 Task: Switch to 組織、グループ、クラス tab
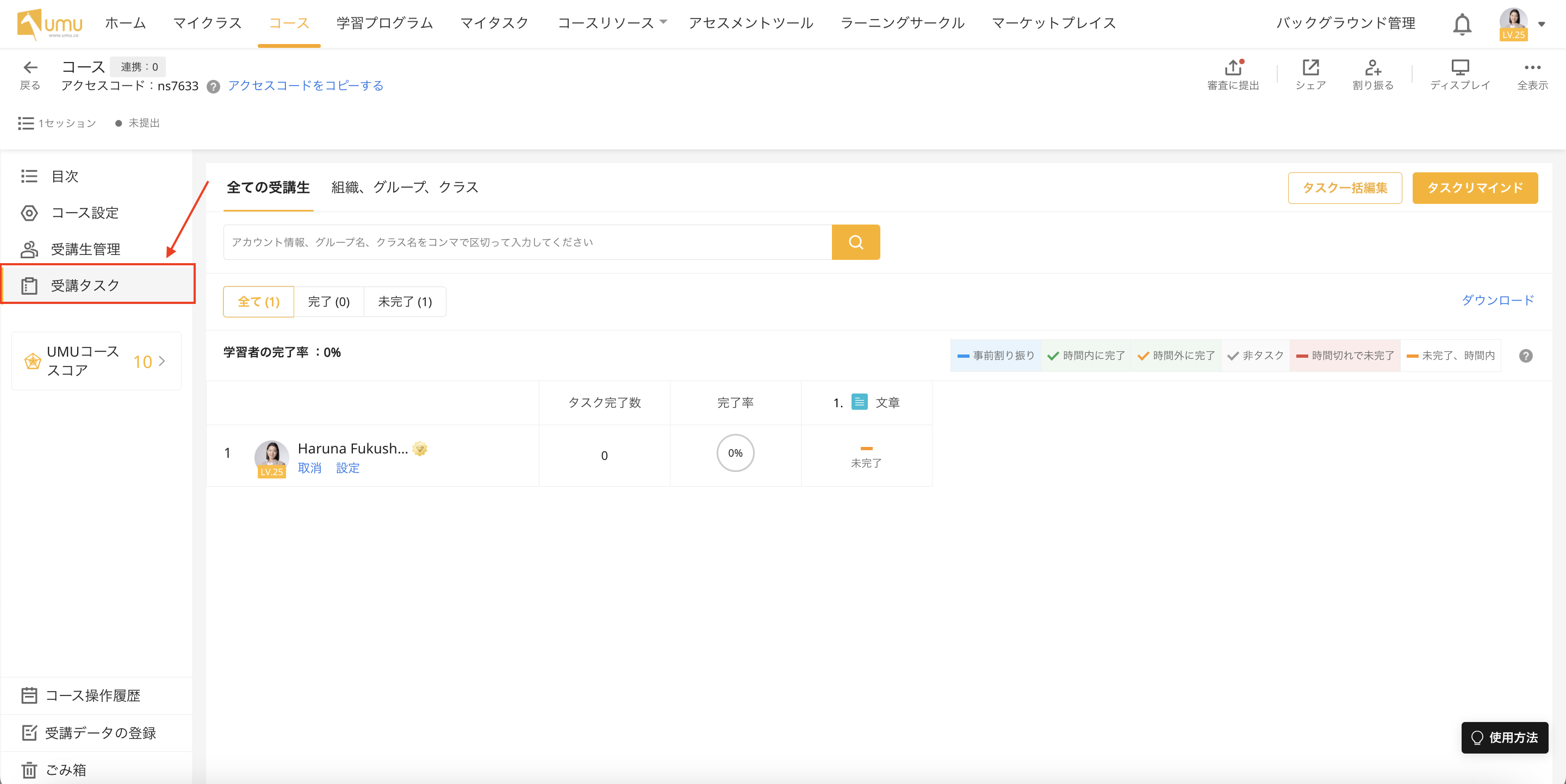404,187
